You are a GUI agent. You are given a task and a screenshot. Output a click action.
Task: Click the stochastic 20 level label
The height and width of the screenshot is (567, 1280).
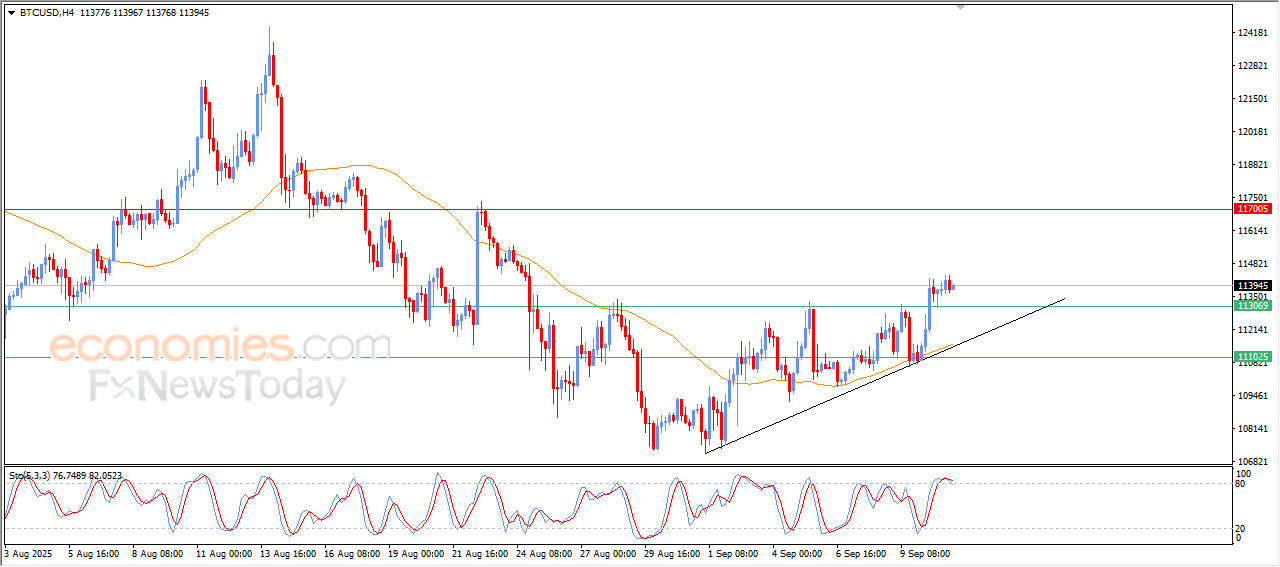point(1241,528)
